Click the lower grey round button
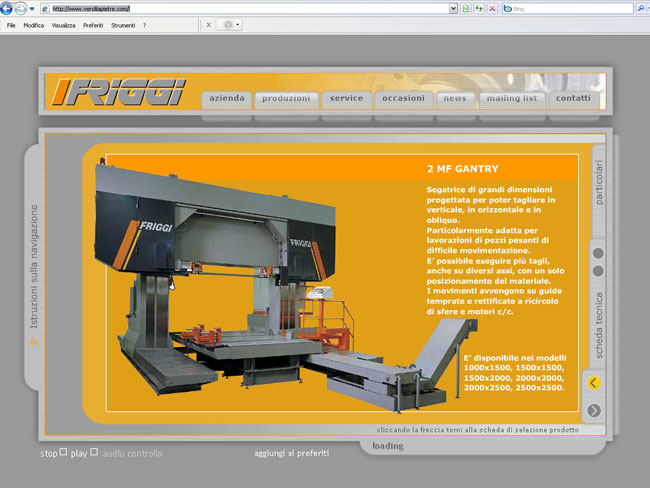Screen dimensions: 650x488 point(598,271)
